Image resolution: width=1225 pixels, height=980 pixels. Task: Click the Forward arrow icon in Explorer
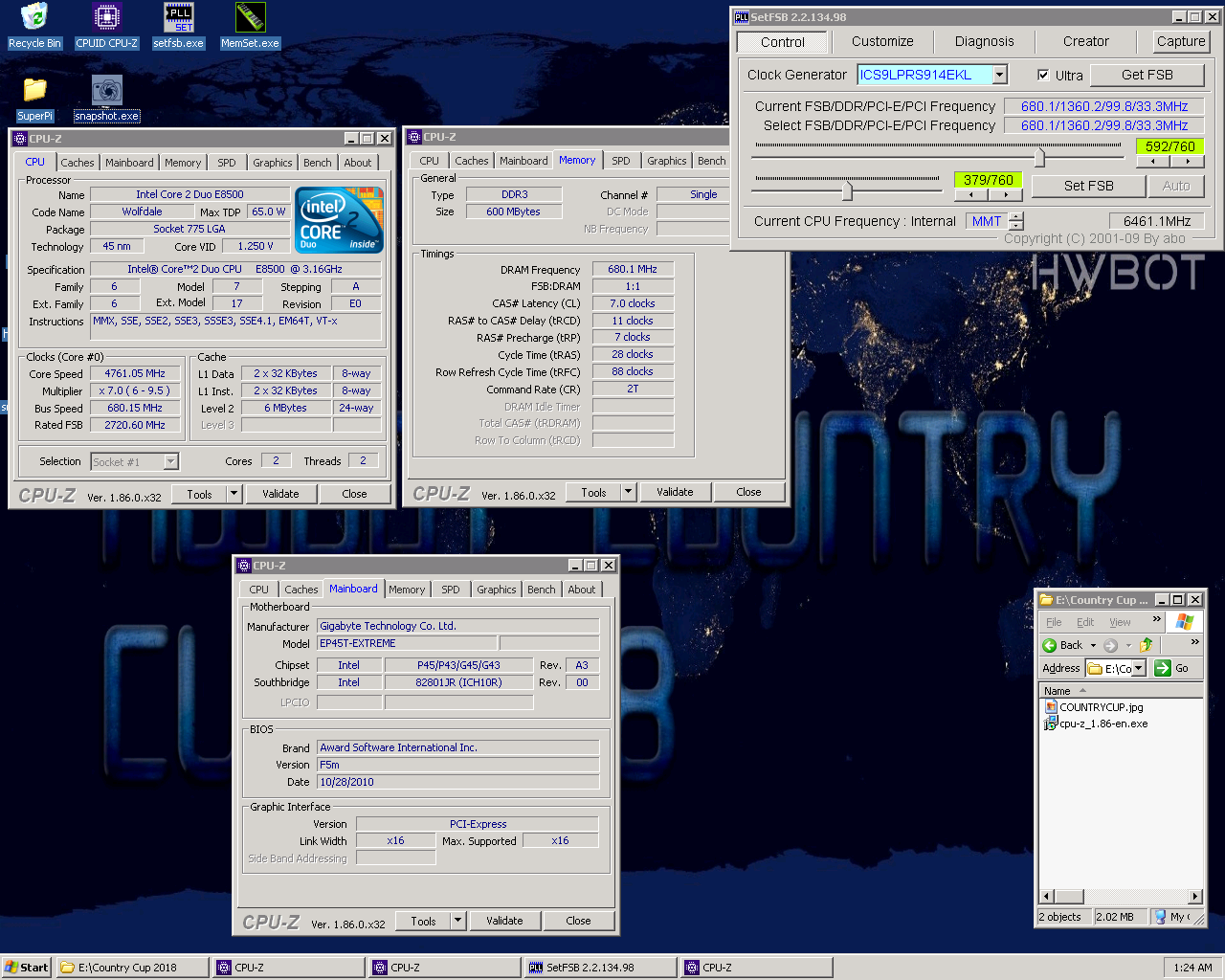(x=1110, y=645)
